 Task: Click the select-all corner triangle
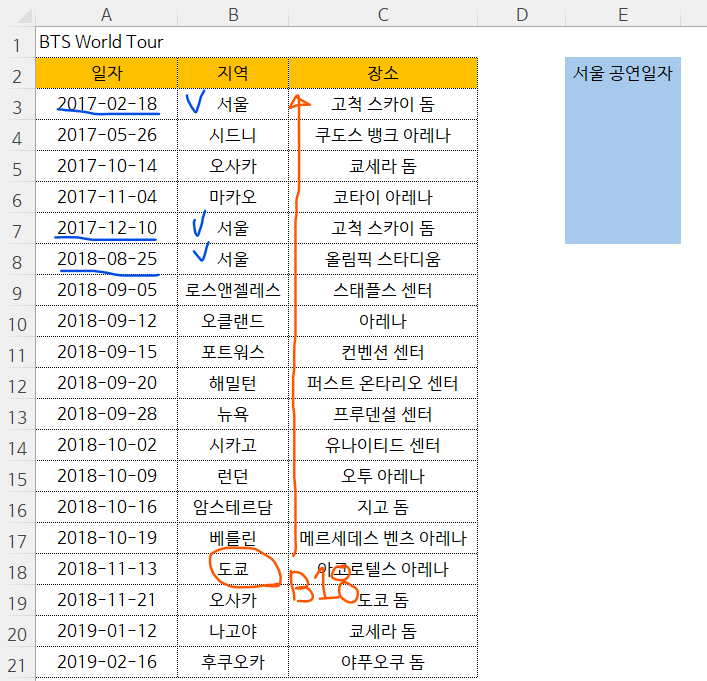pyautogui.click(x=25, y=16)
